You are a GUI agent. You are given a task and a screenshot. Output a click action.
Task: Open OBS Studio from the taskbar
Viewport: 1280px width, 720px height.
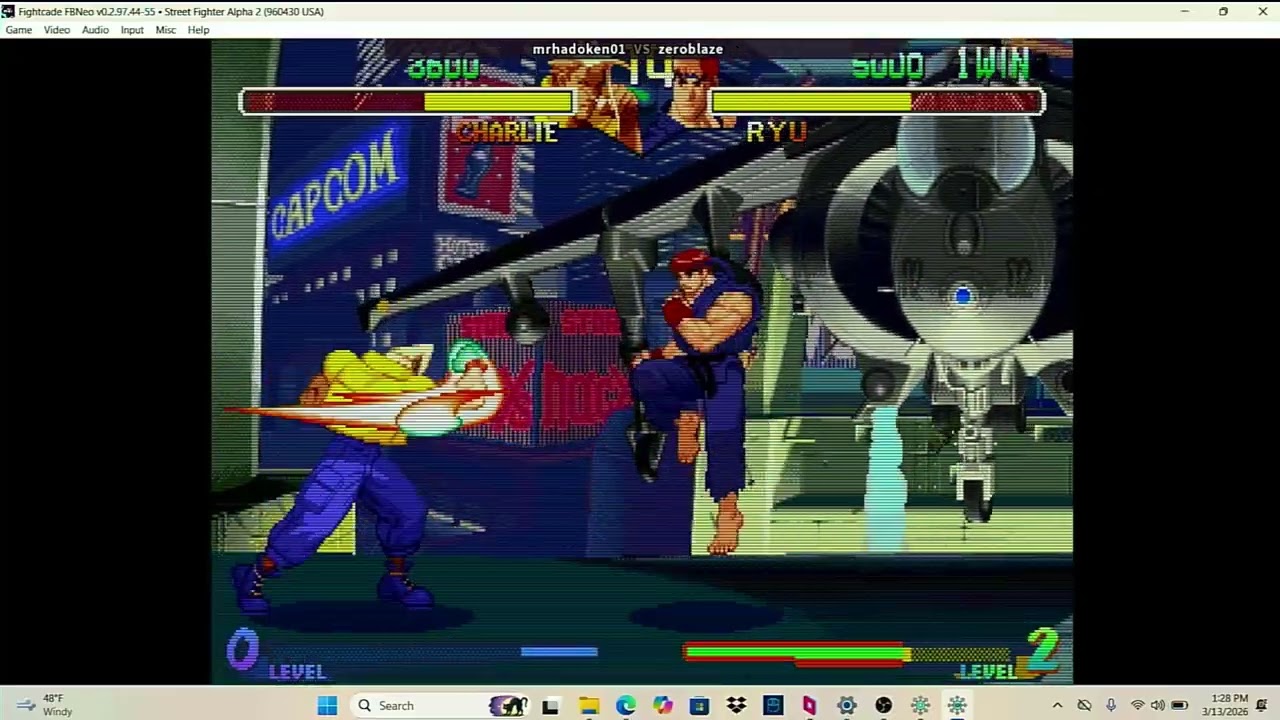[x=884, y=706]
